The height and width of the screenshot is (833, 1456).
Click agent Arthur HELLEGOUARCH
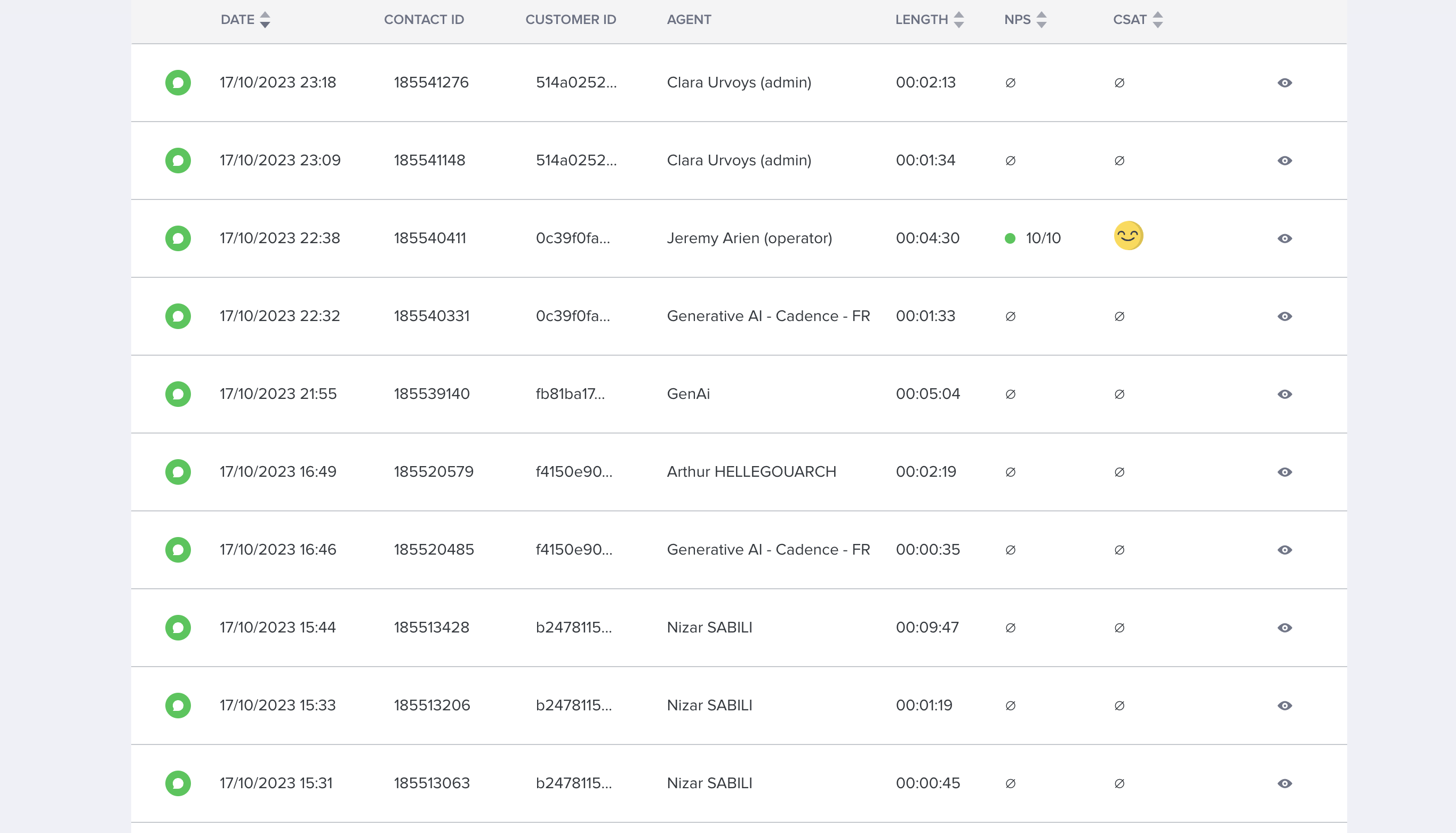(x=751, y=471)
